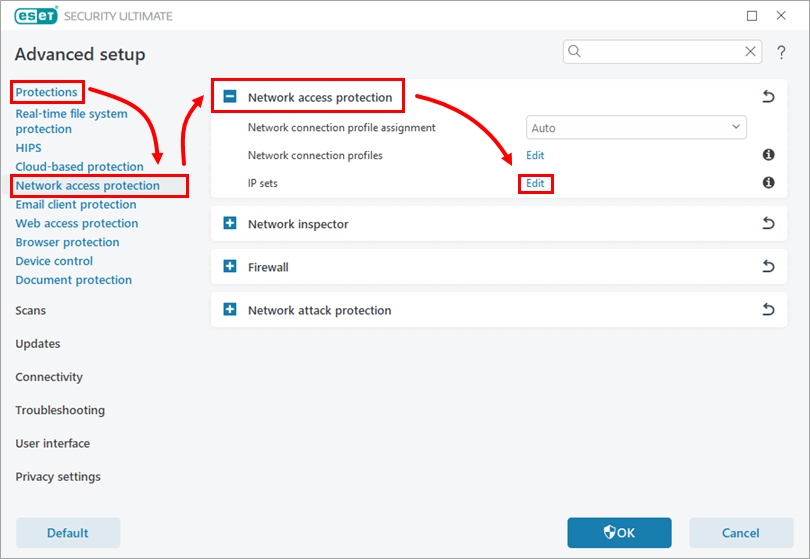Image resolution: width=810 pixels, height=559 pixels.
Task: Expand the Firewall section
Action: 230,267
